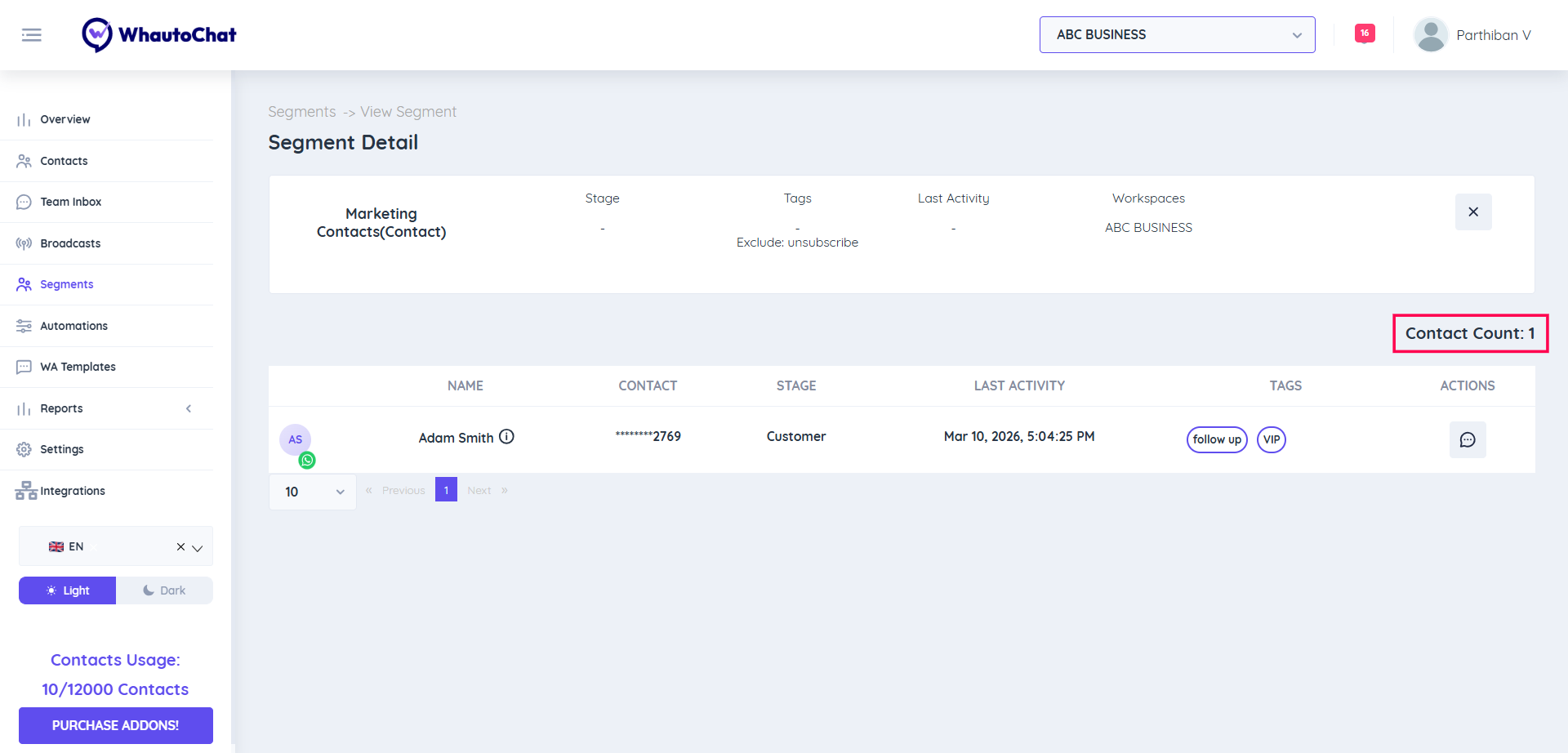Navigate to the Segments breadcrumb
The image size is (1568, 753).
(301, 111)
